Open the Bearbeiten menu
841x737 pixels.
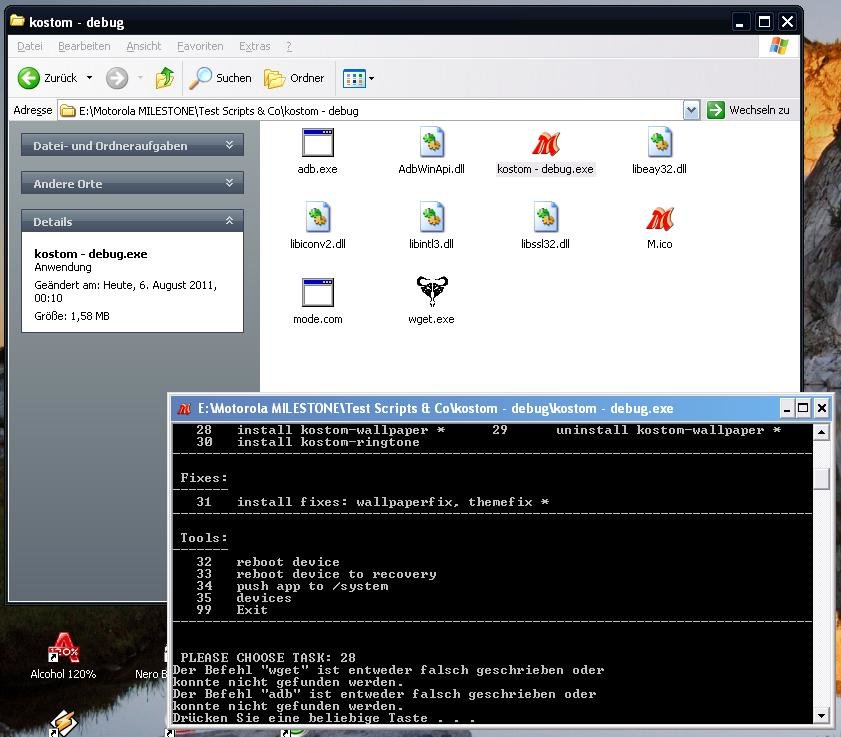[84, 47]
